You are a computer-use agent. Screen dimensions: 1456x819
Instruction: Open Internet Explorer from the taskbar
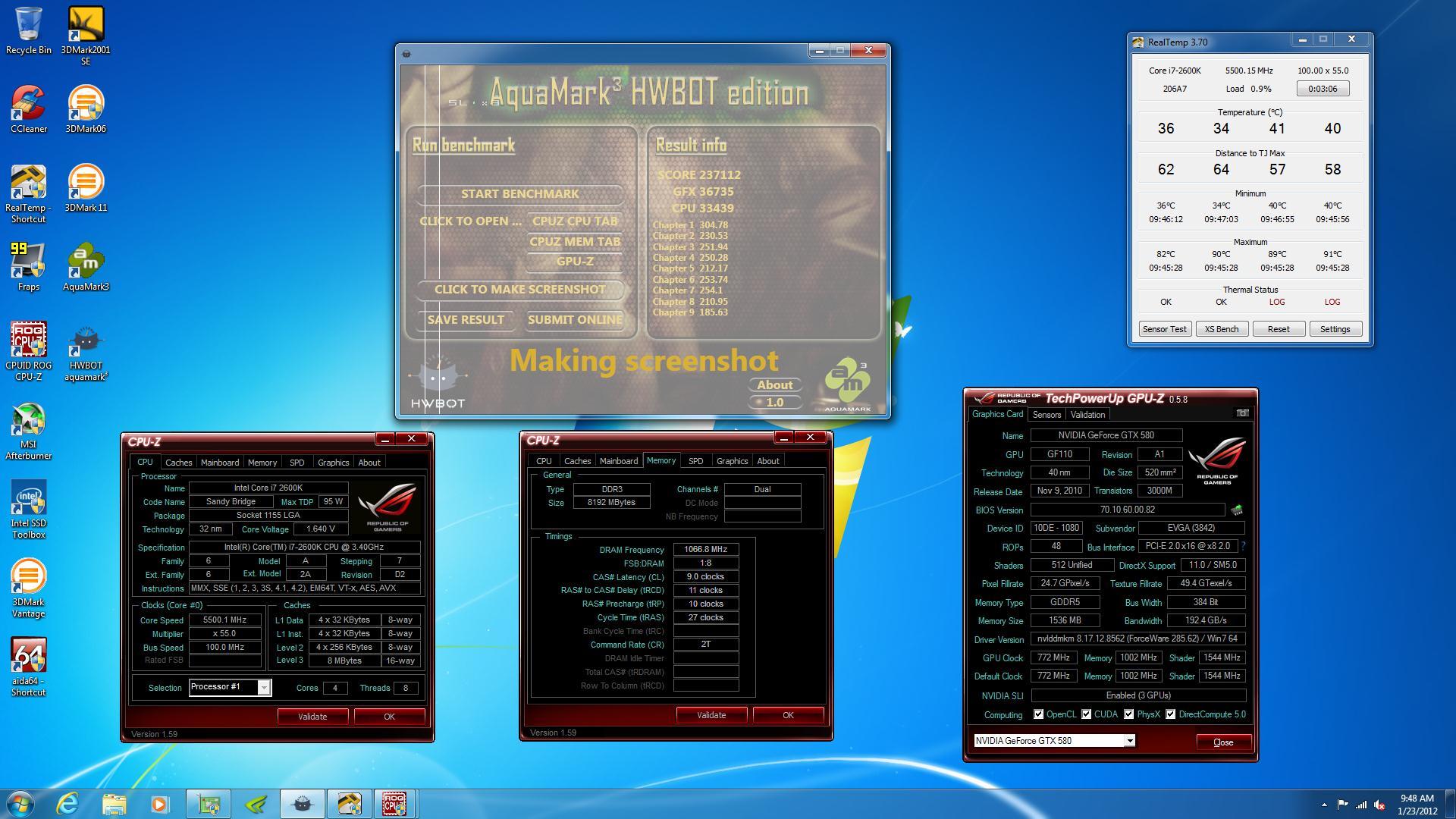click(68, 804)
